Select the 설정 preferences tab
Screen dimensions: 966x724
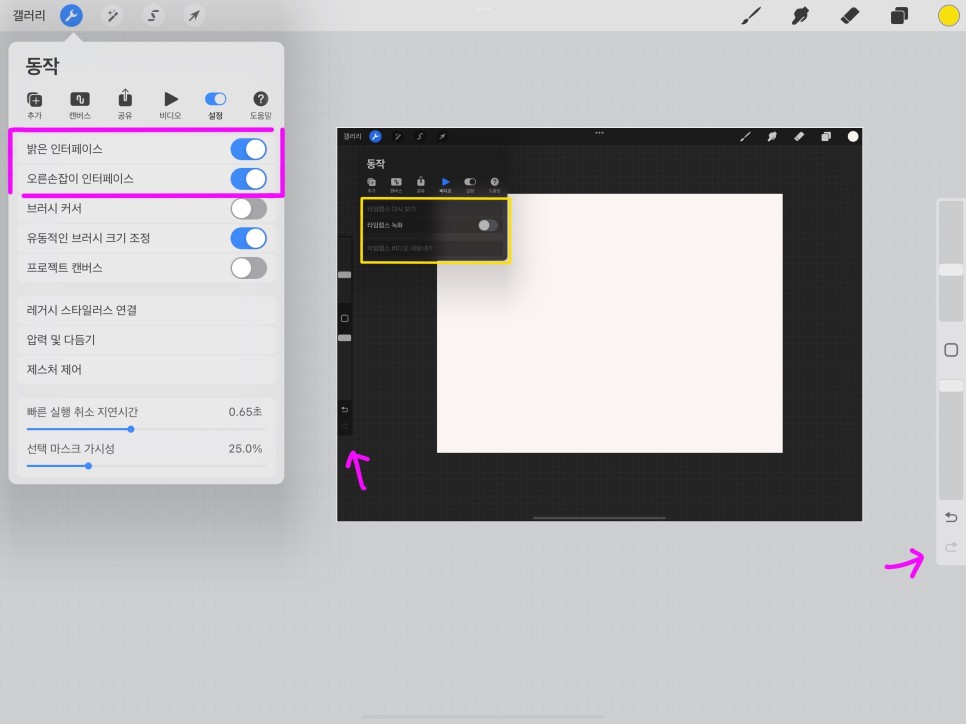(x=216, y=105)
